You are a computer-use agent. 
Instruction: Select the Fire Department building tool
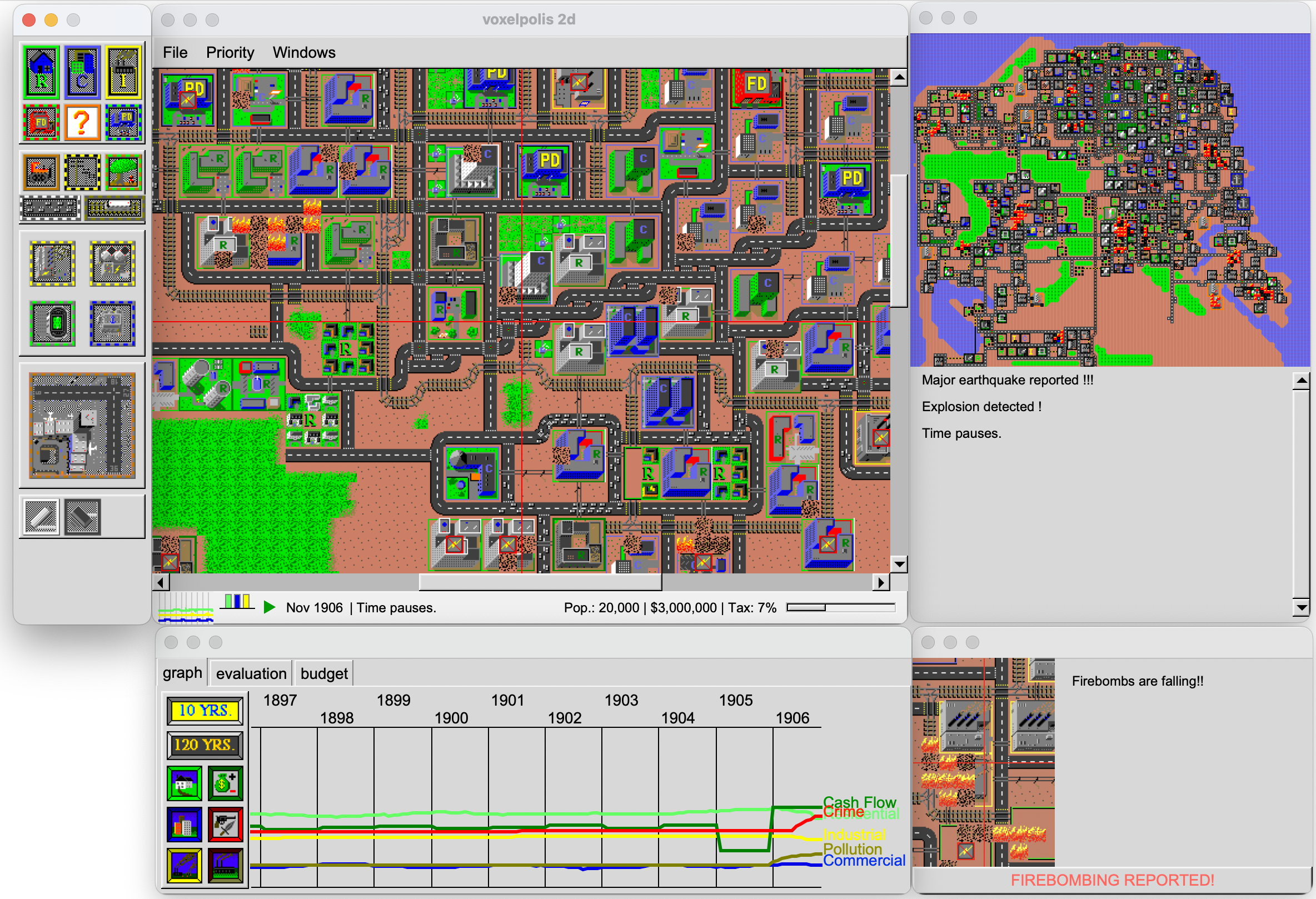pos(41,122)
